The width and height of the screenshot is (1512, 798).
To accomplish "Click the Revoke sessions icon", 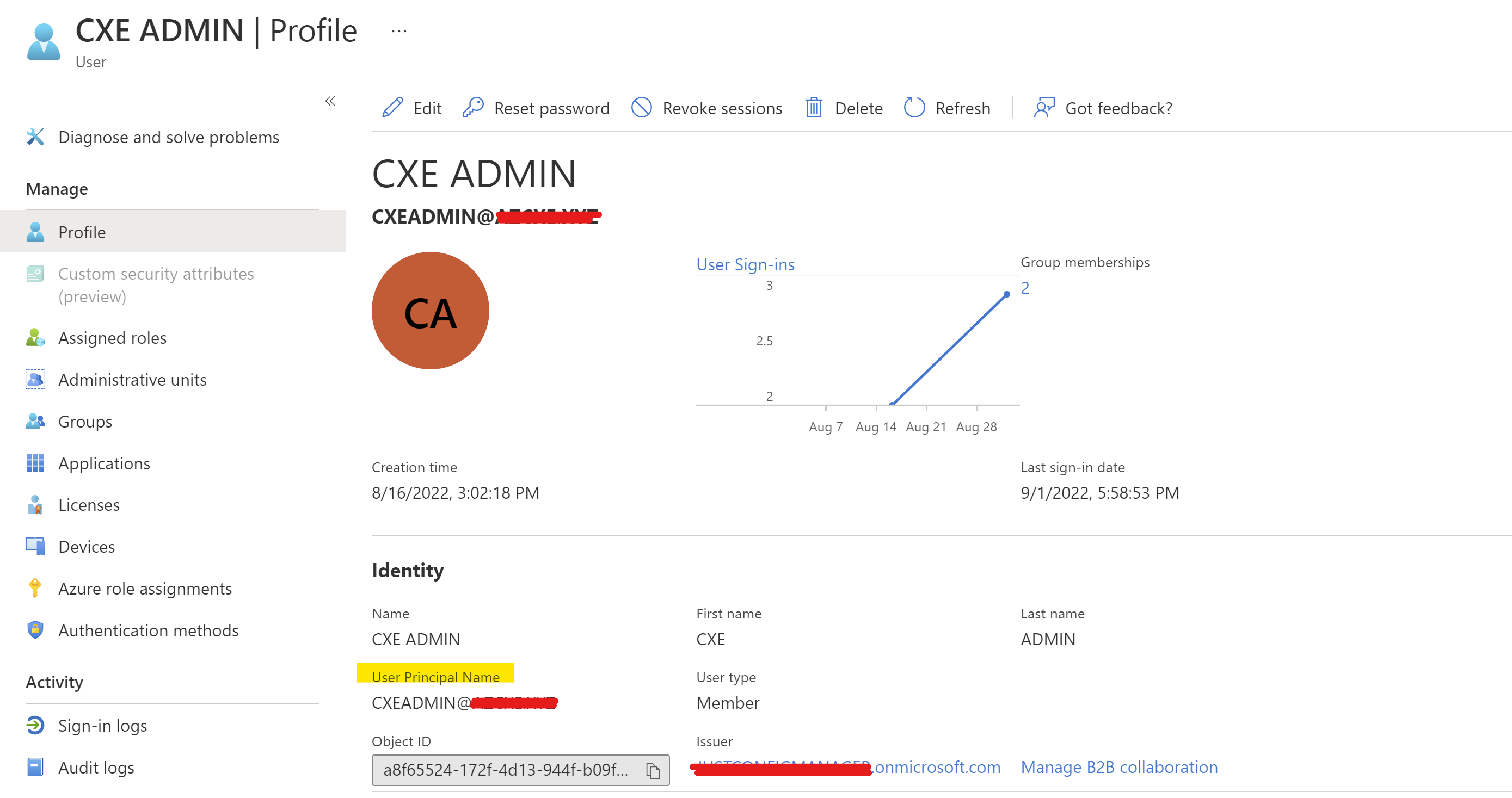I will click(642, 108).
